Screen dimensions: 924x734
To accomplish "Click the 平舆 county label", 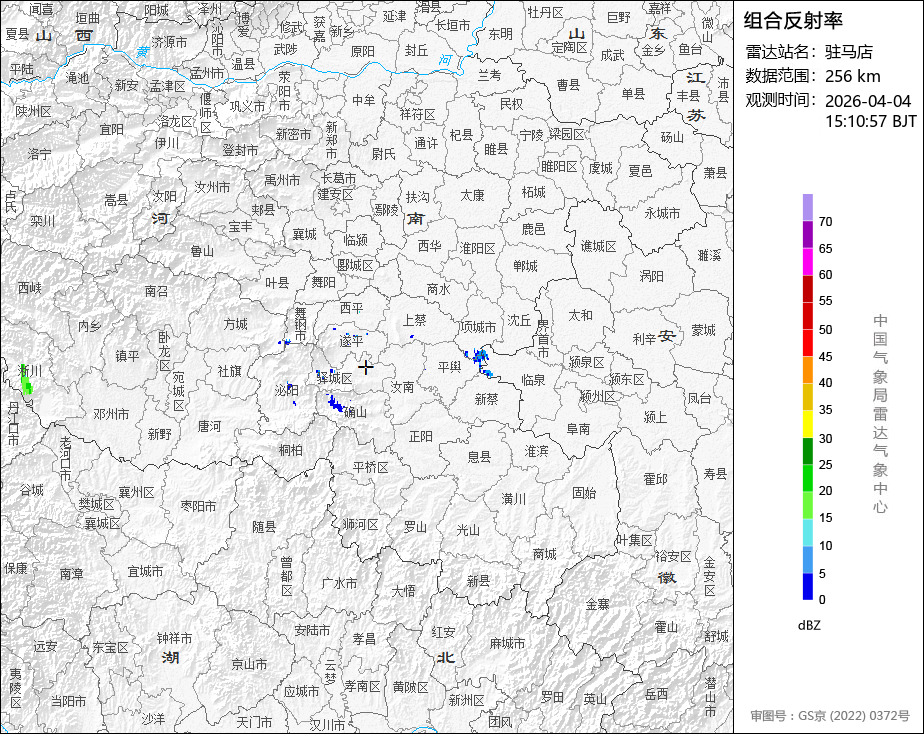I will (449, 367).
